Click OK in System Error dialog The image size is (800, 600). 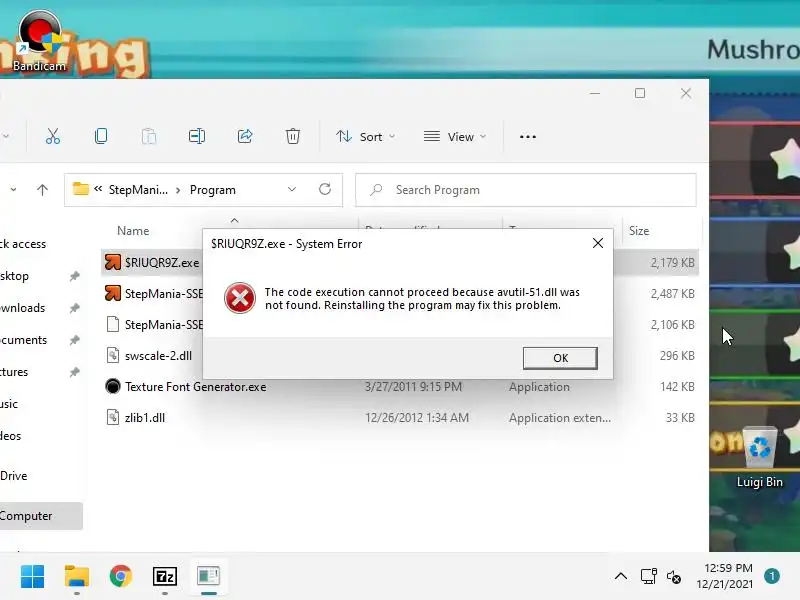tap(560, 358)
